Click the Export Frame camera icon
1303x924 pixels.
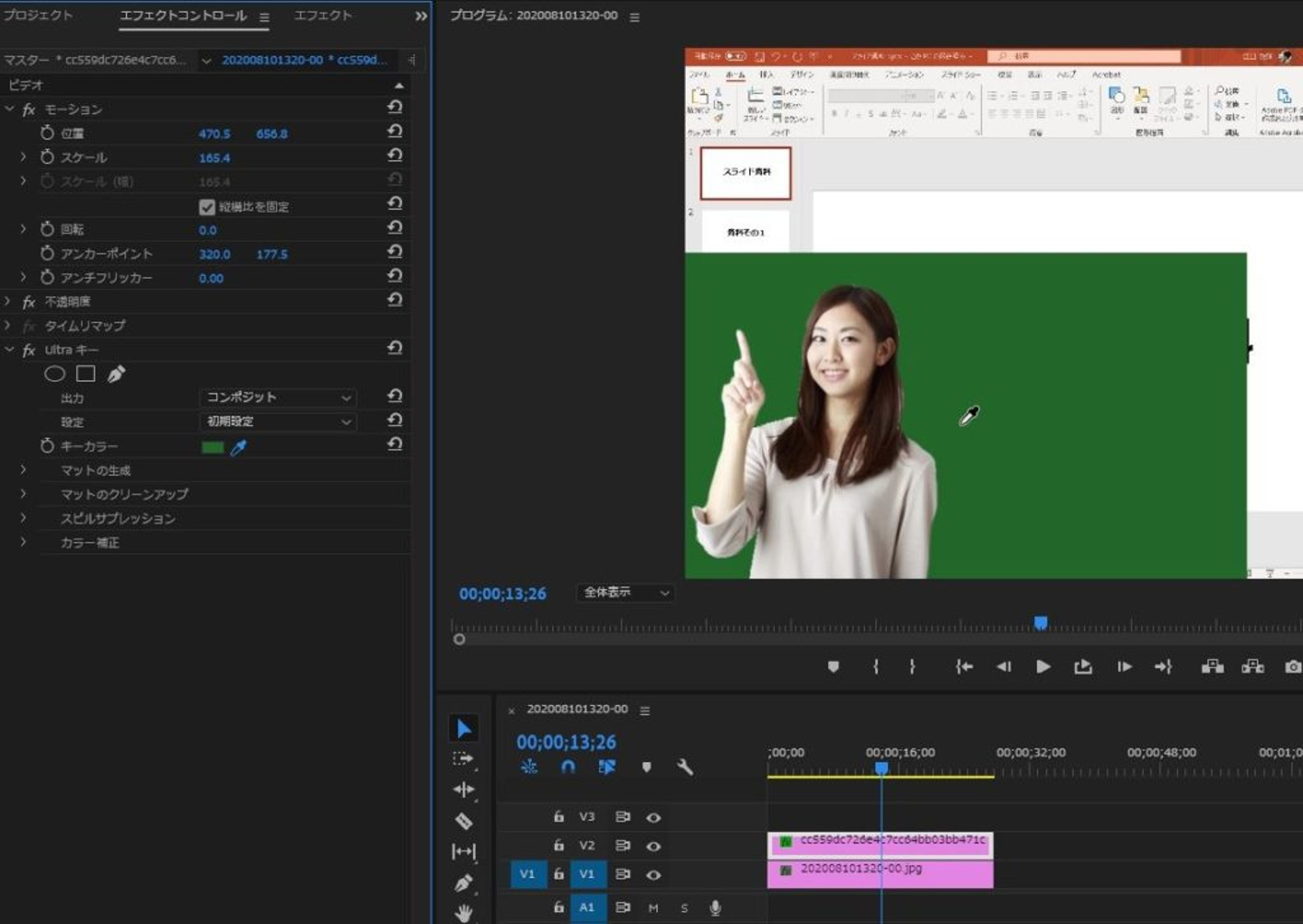pyautogui.click(x=1292, y=667)
